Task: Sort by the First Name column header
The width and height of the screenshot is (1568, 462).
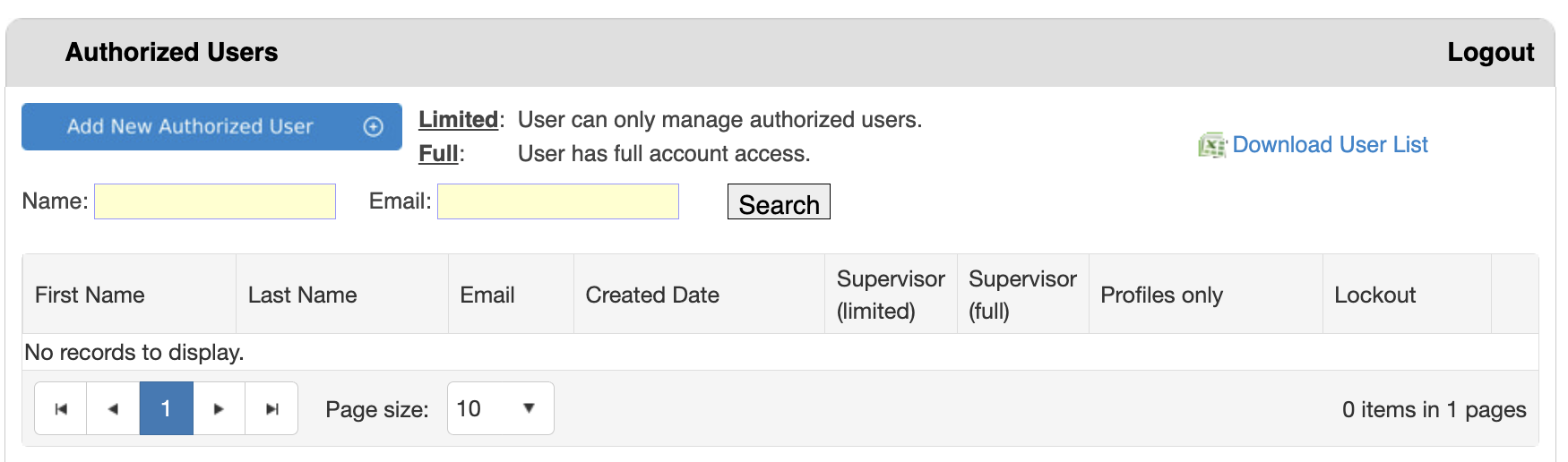Action: (90, 295)
